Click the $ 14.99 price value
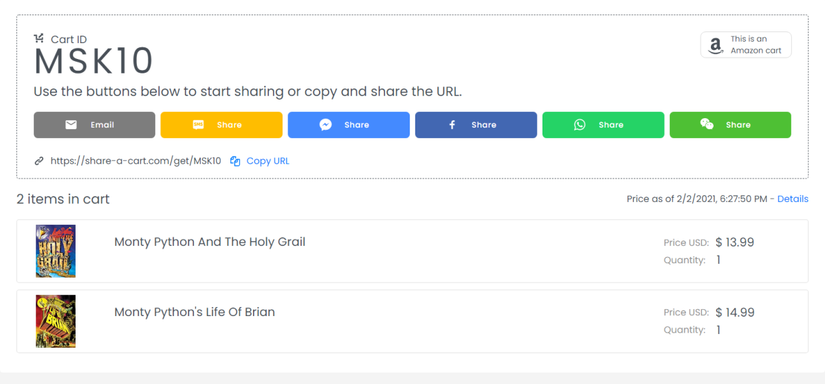 click(735, 312)
